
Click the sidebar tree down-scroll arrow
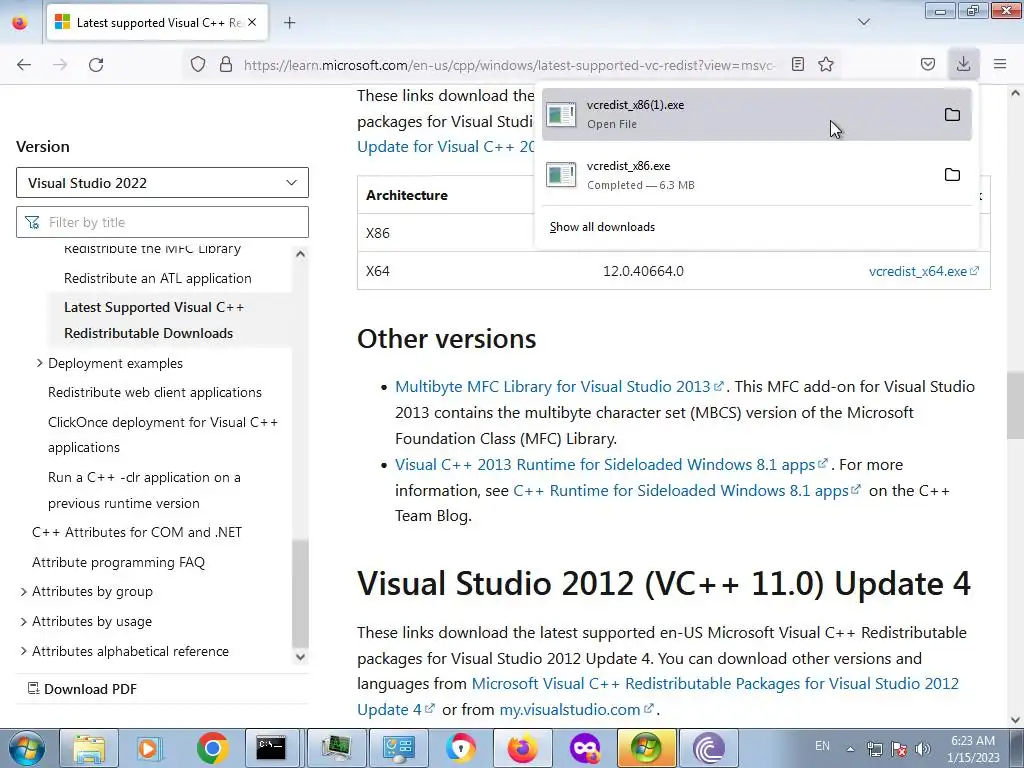tap(300, 657)
